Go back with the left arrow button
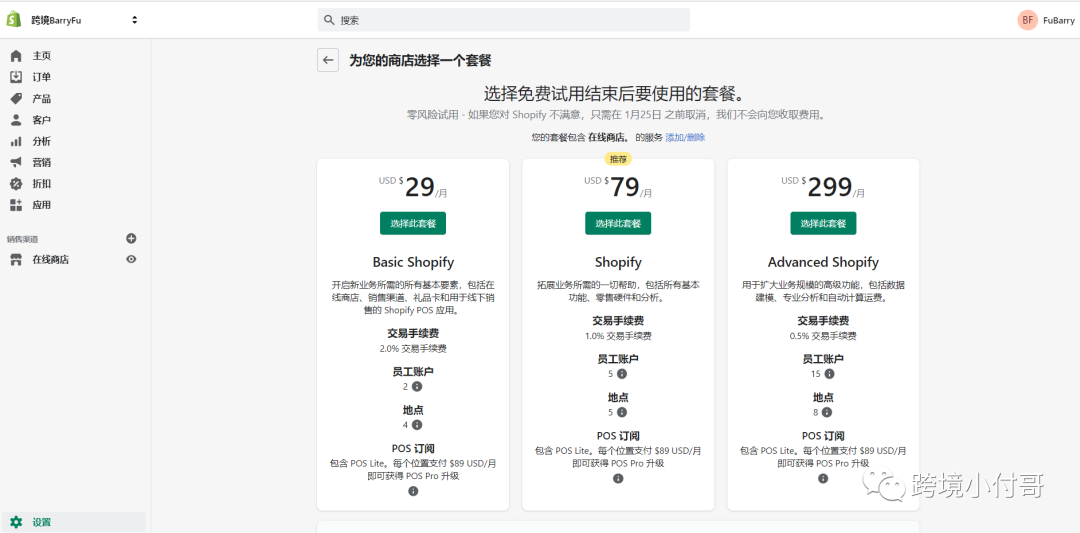The width and height of the screenshot is (1080, 533). [328, 60]
